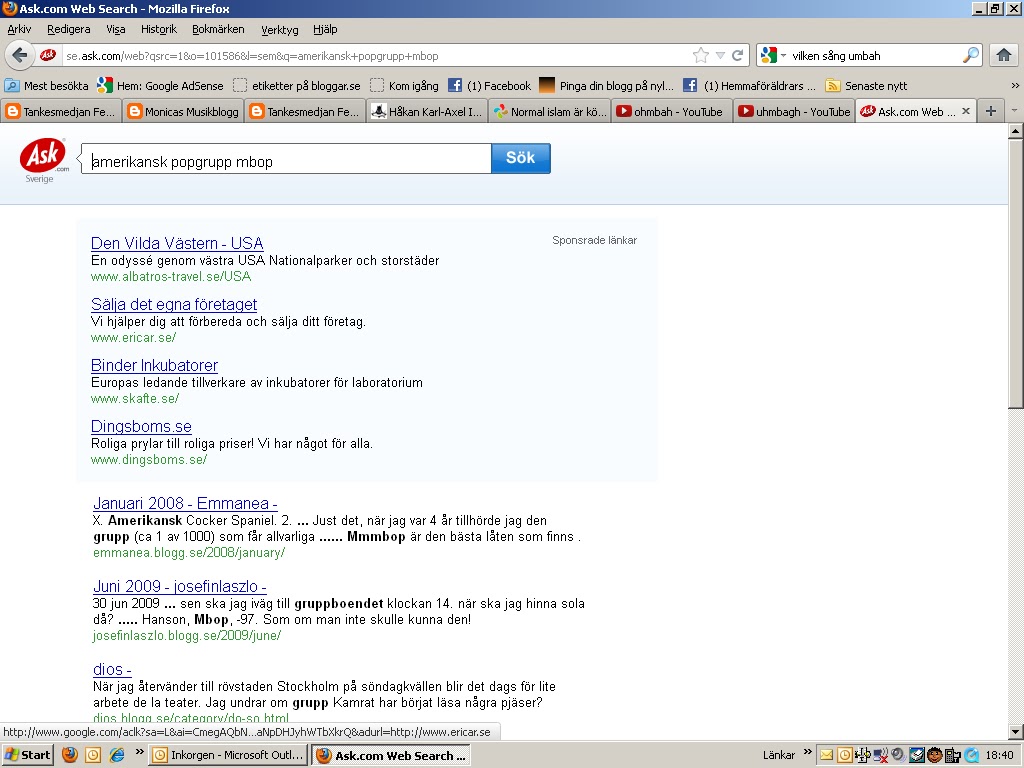Open the Senaste nytt RSS feed bookmark
The width and height of the screenshot is (1024, 768).
[x=867, y=86]
